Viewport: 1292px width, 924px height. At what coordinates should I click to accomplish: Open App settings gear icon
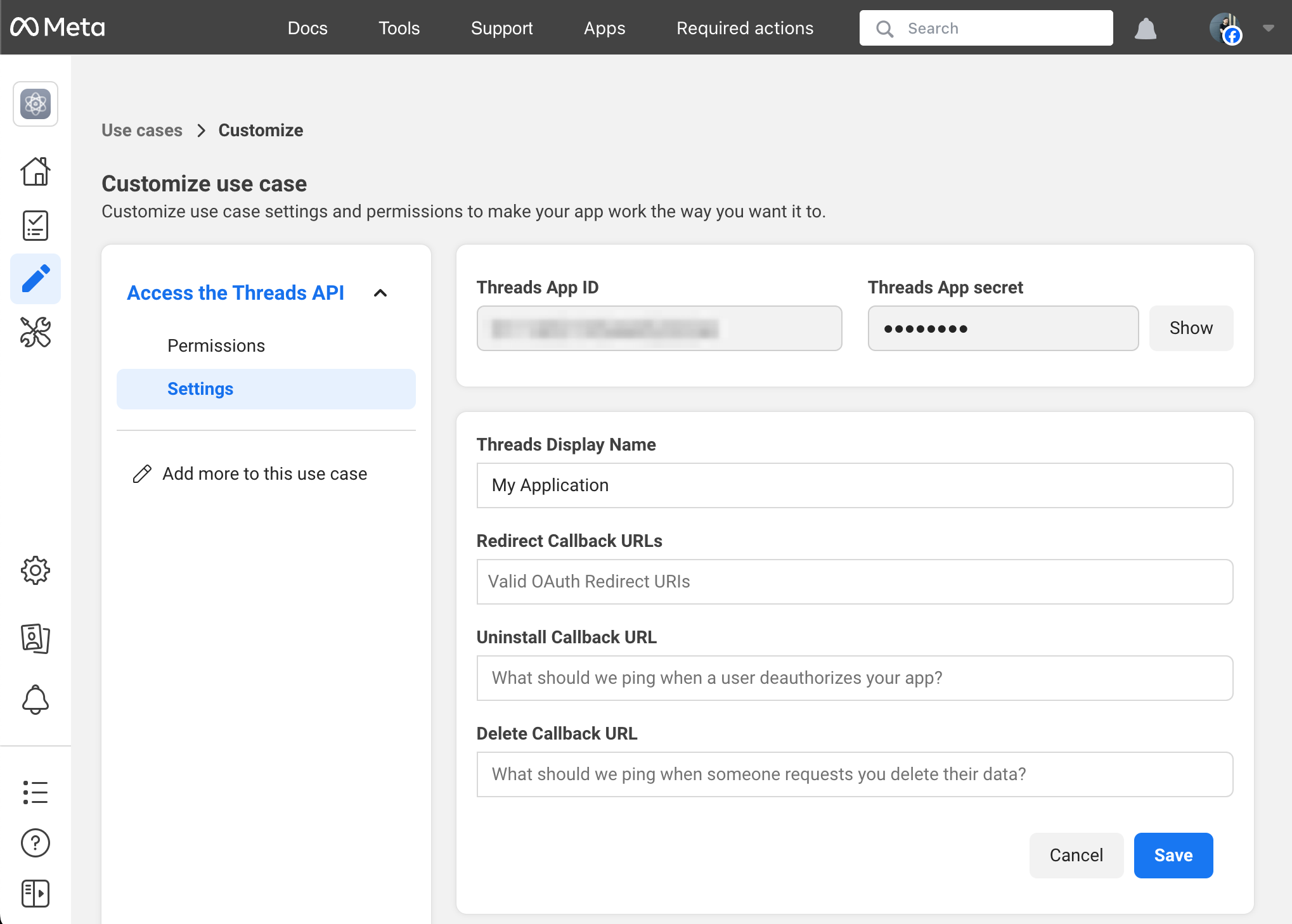36,570
